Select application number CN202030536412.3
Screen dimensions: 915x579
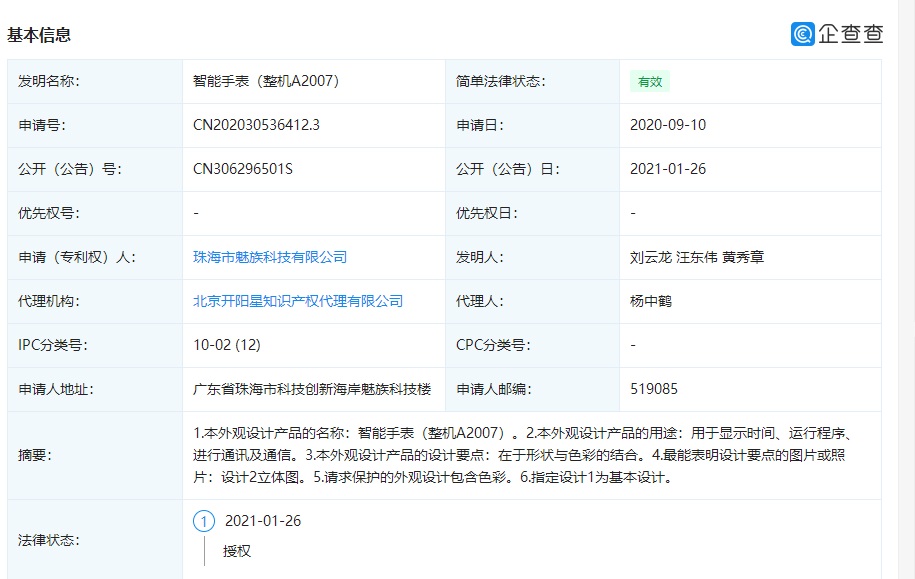[256, 125]
